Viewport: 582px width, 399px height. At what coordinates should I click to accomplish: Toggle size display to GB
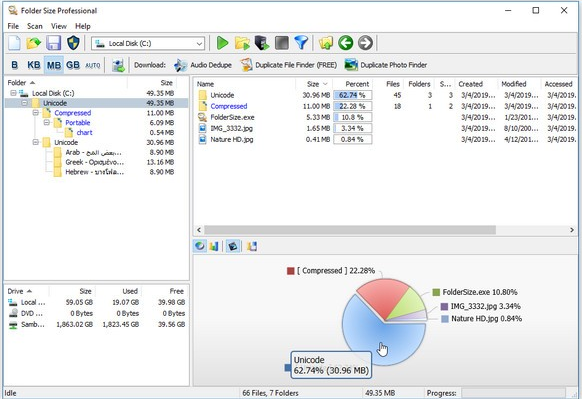click(73, 65)
